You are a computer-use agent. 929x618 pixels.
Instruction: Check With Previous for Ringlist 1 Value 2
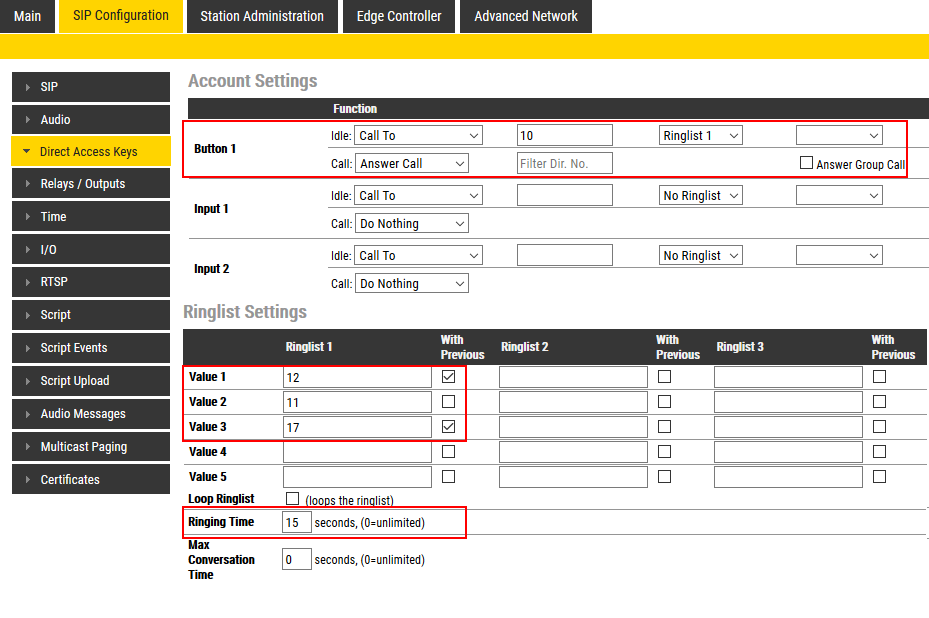coord(448,402)
